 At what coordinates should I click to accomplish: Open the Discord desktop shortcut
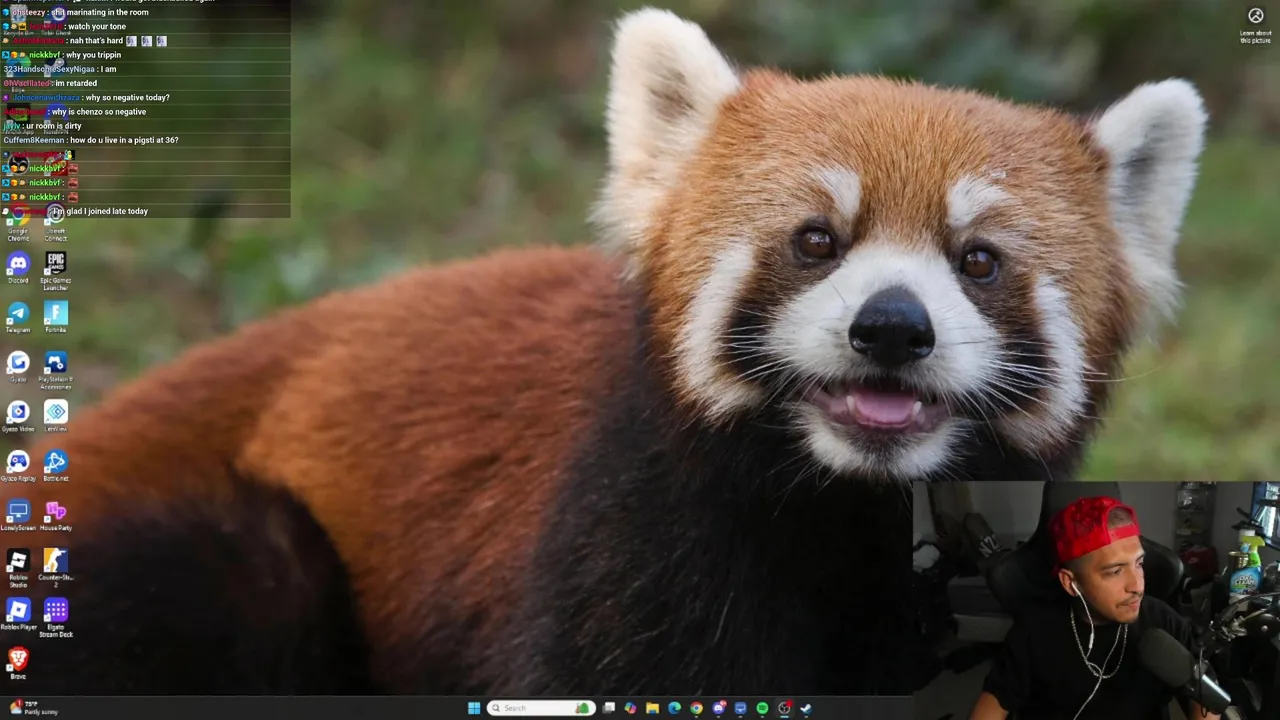(x=18, y=267)
